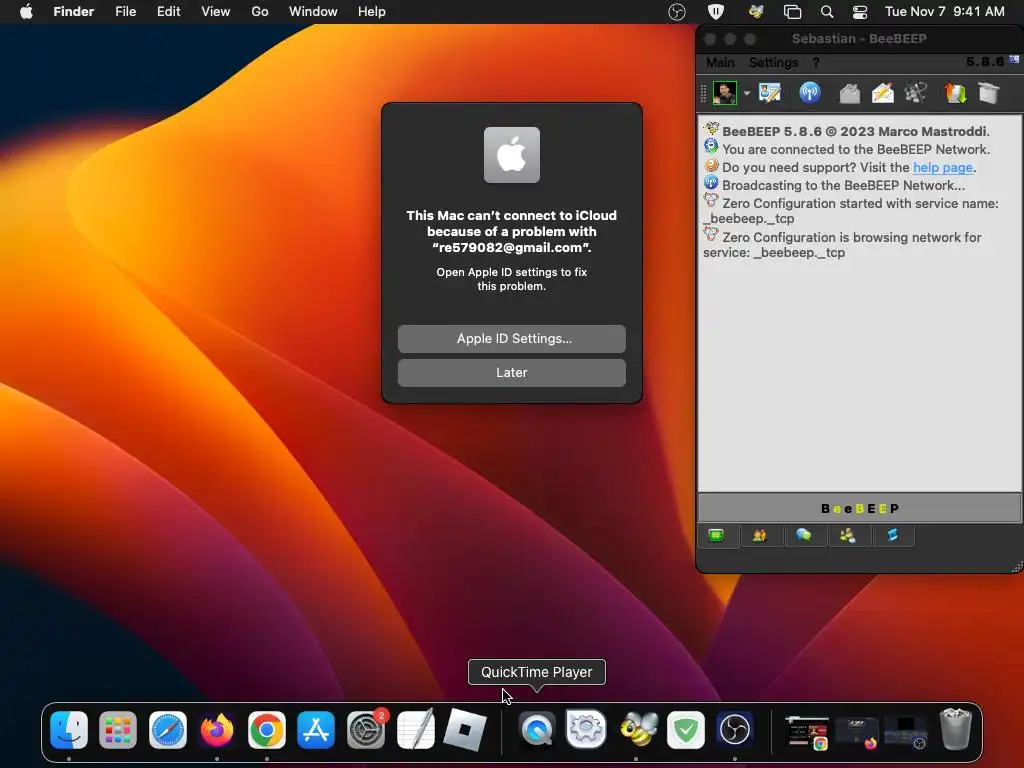Click the BeeBEEP toolbar drag handle
This screenshot has height=768, width=1024.
point(703,93)
